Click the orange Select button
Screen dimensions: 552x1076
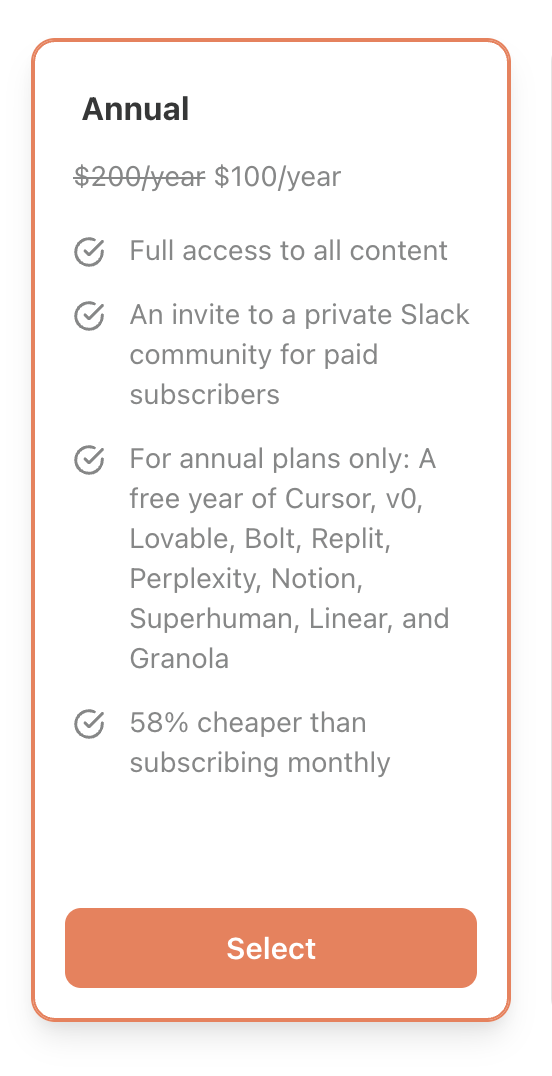point(271,948)
